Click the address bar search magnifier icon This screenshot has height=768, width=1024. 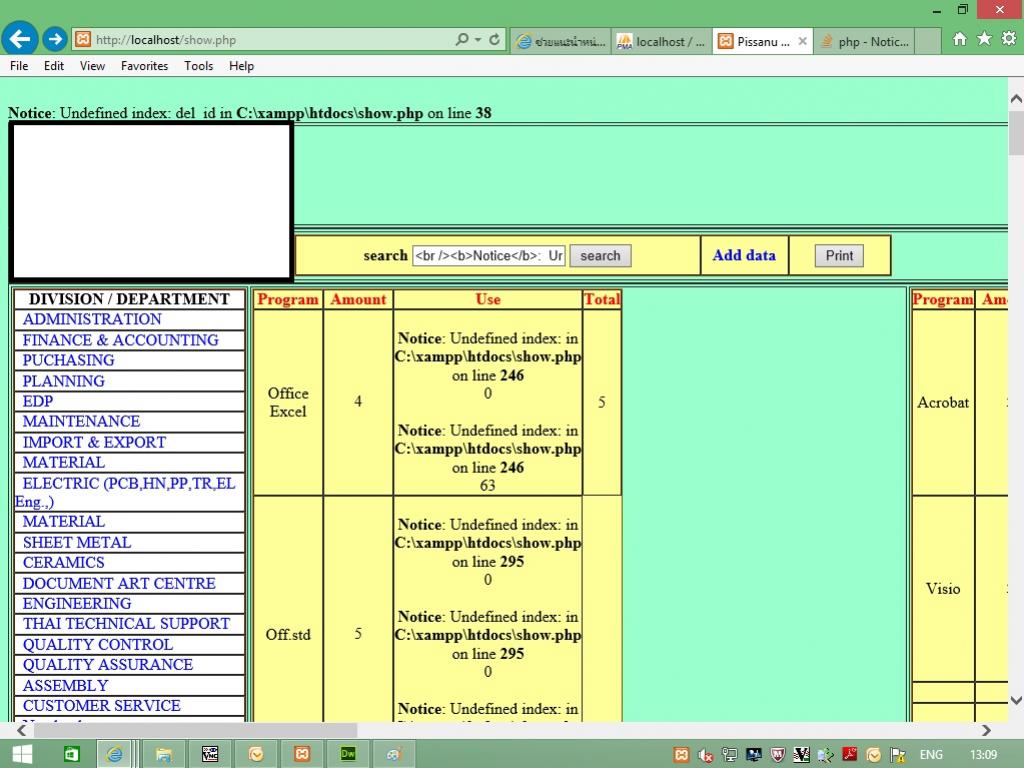pyautogui.click(x=462, y=40)
